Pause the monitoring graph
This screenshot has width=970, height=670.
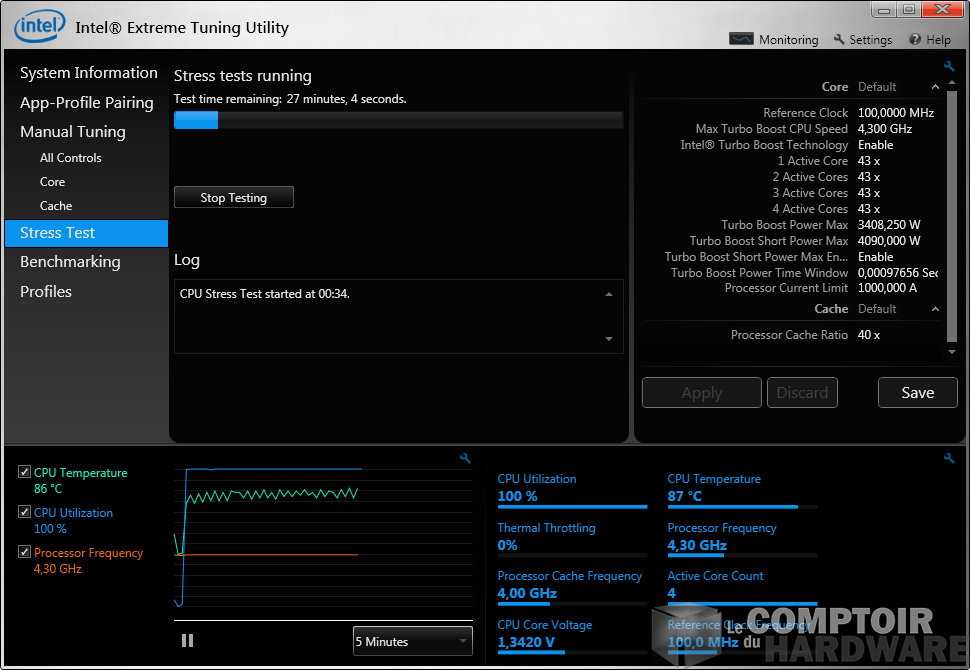187,640
